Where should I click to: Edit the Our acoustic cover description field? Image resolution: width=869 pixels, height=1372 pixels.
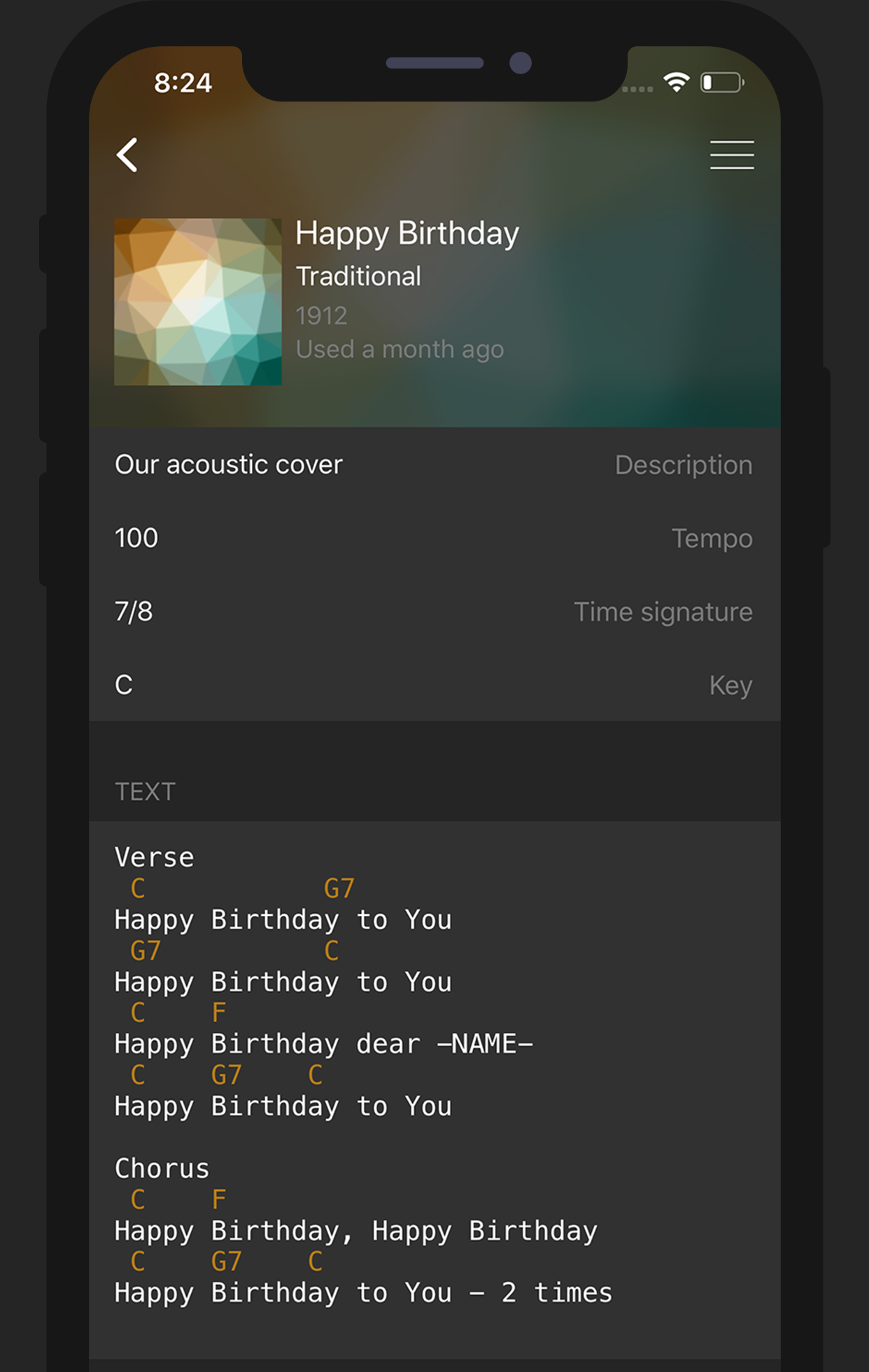[x=434, y=465]
